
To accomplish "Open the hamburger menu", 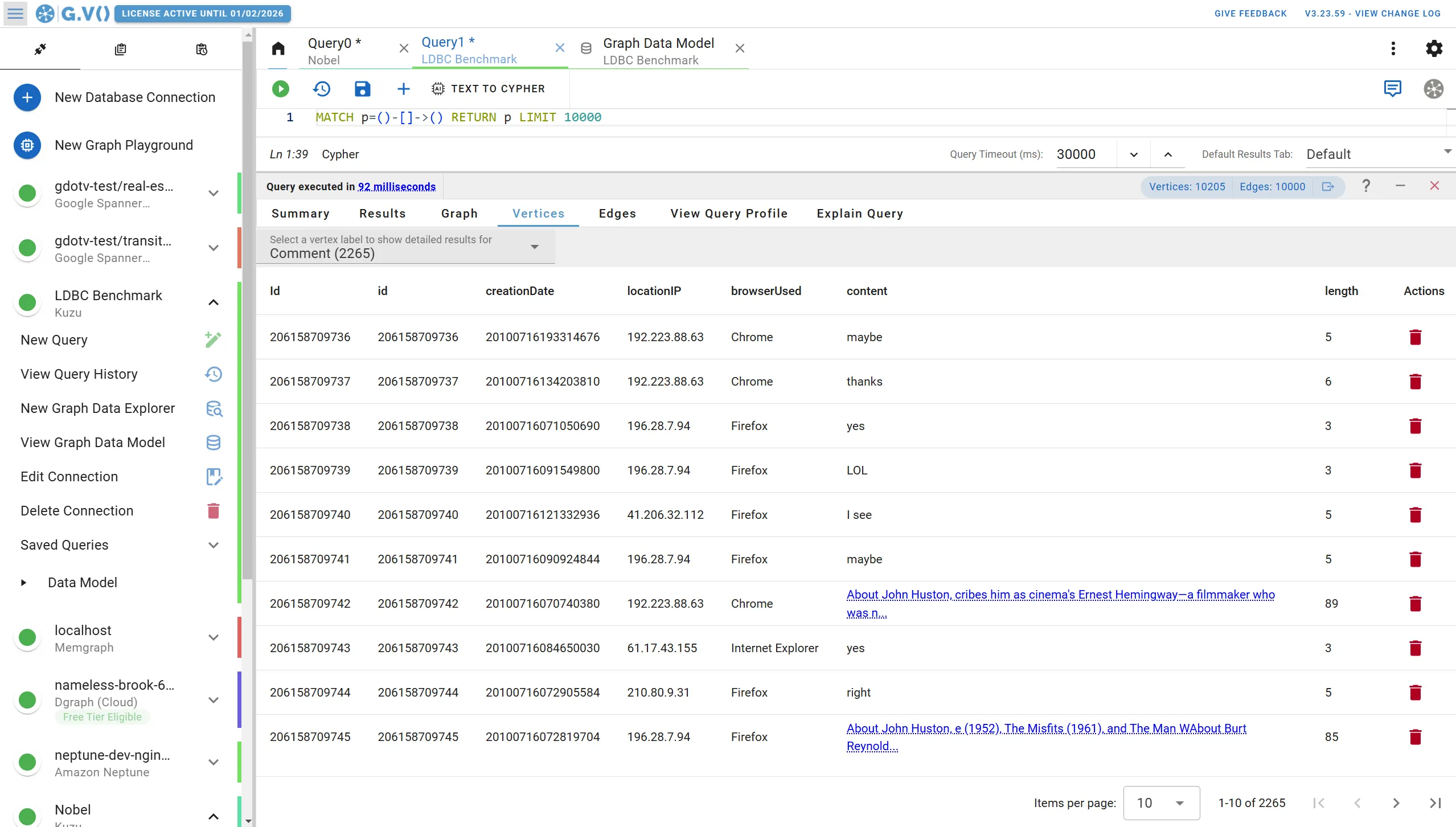I will coord(15,13).
